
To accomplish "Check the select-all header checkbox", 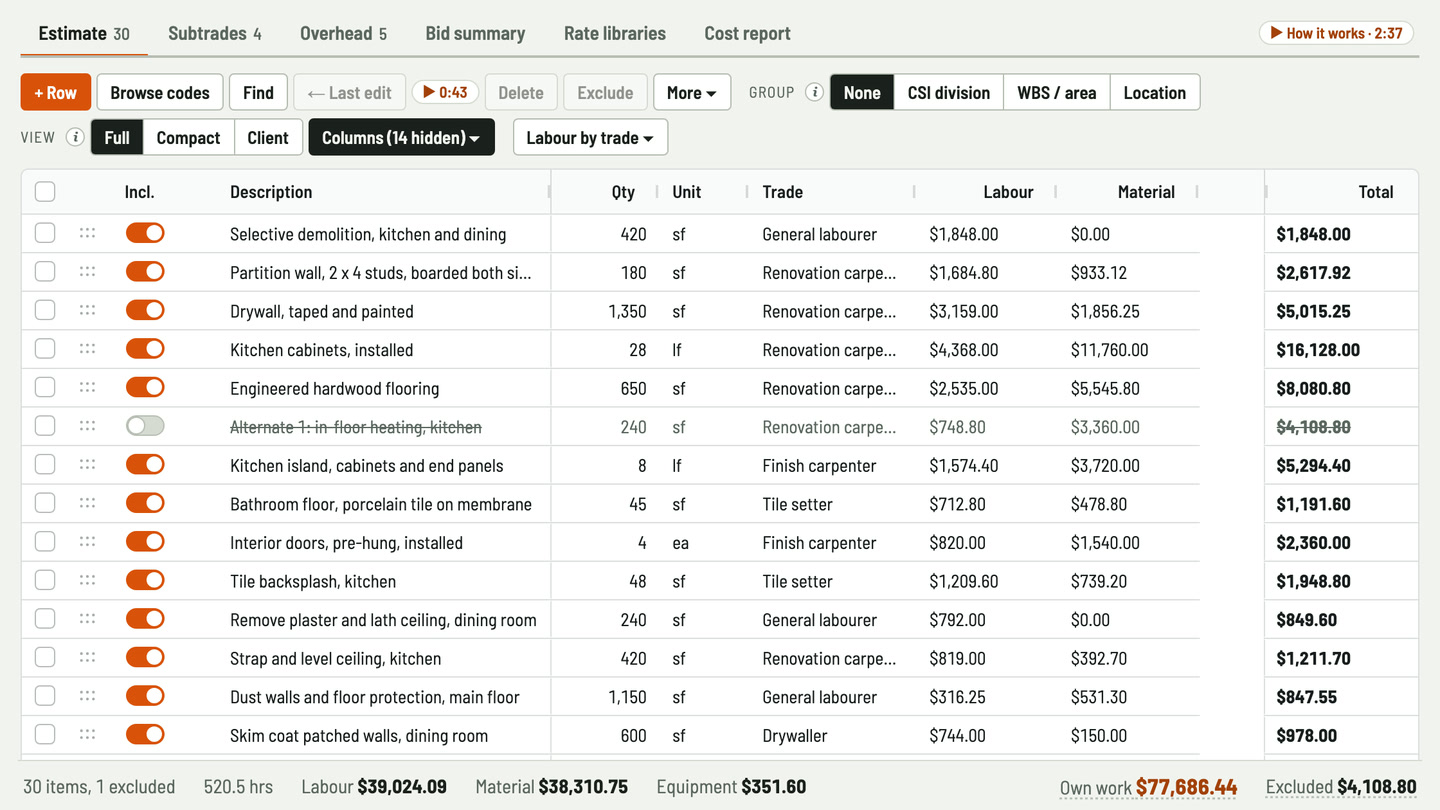I will (45, 192).
